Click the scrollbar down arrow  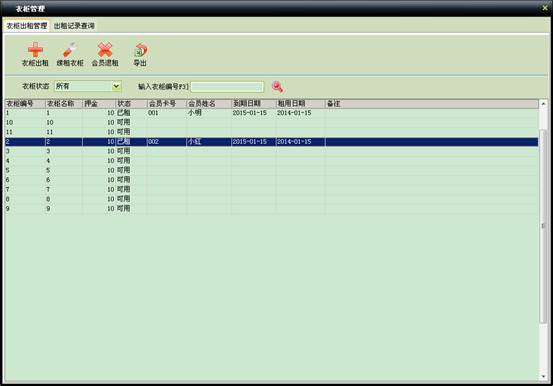(x=543, y=376)
